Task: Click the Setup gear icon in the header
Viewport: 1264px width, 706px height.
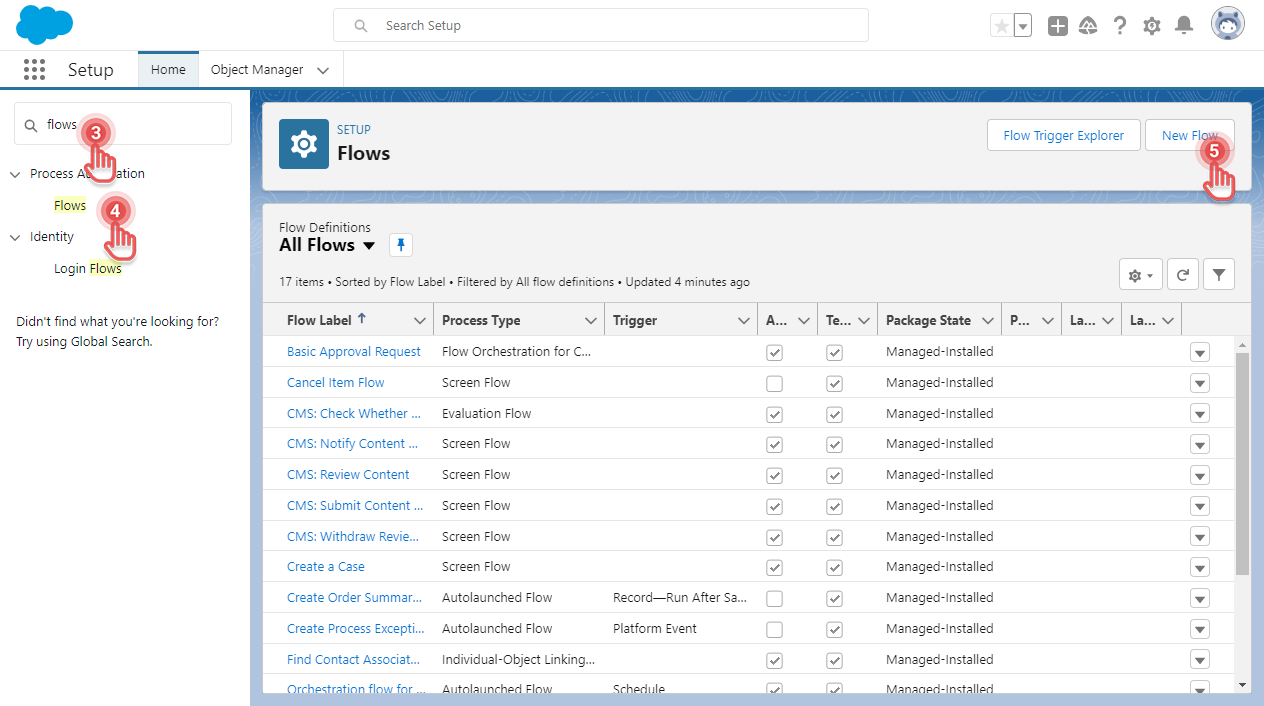Action: tap(1151, 25)
